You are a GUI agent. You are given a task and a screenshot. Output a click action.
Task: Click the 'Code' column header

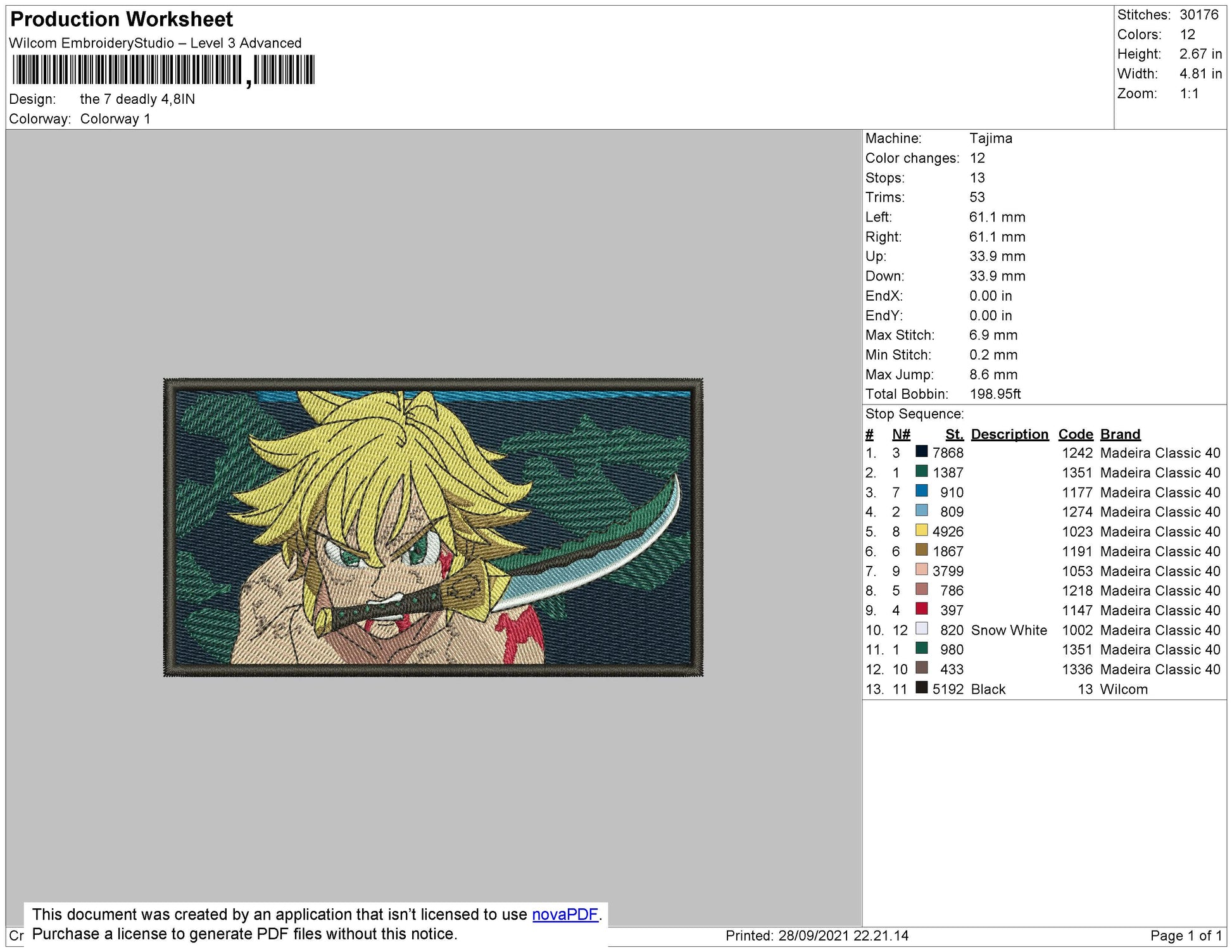click(1075, 434)
